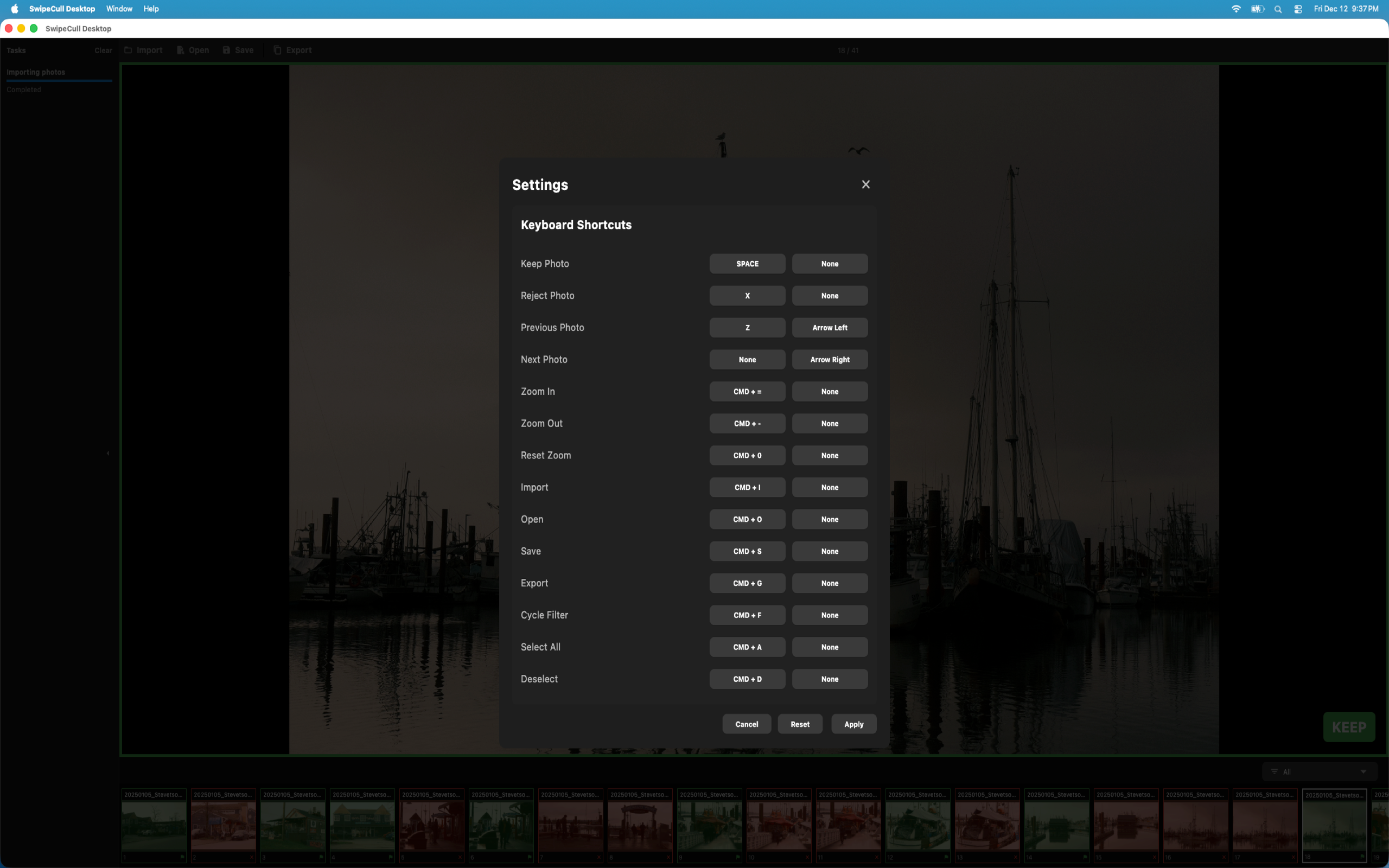
Task: Close the Settings dialog with the X
Action: click(865, 184)
